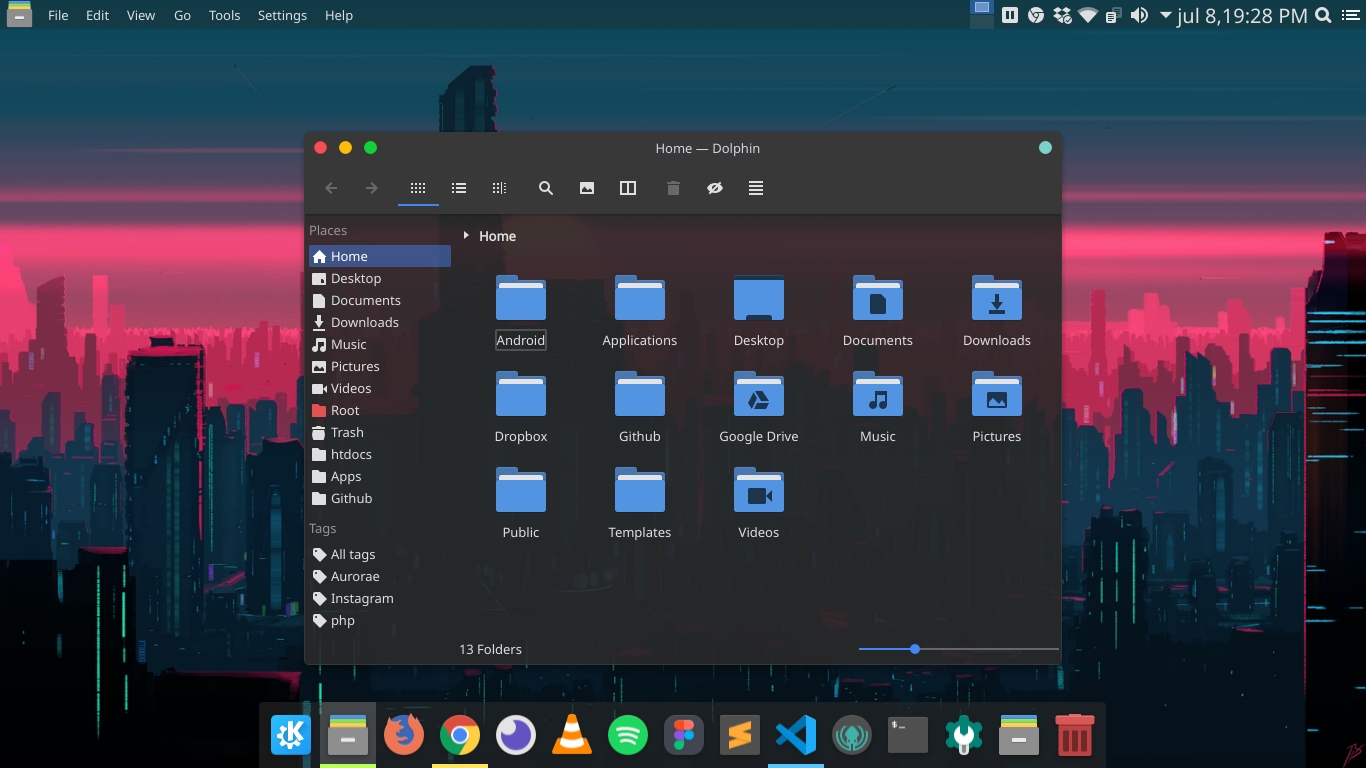
Task: Split the Dolphin view into two panes
Action: coord(627,188)
